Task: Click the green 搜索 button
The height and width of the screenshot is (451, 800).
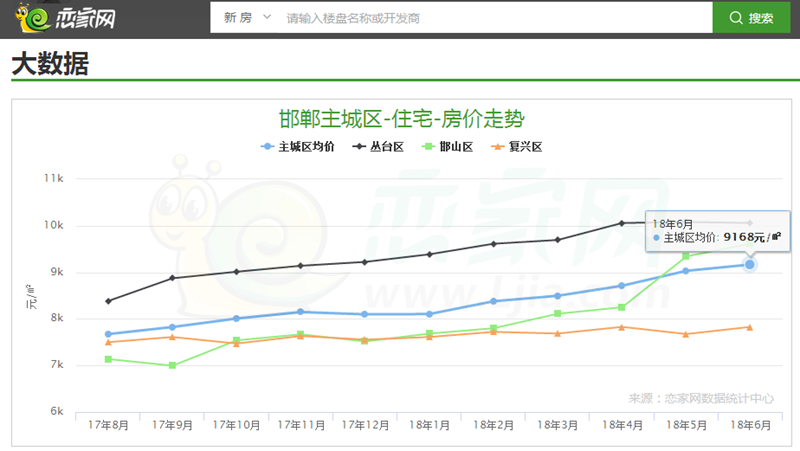Action: [x=751, y=18]
